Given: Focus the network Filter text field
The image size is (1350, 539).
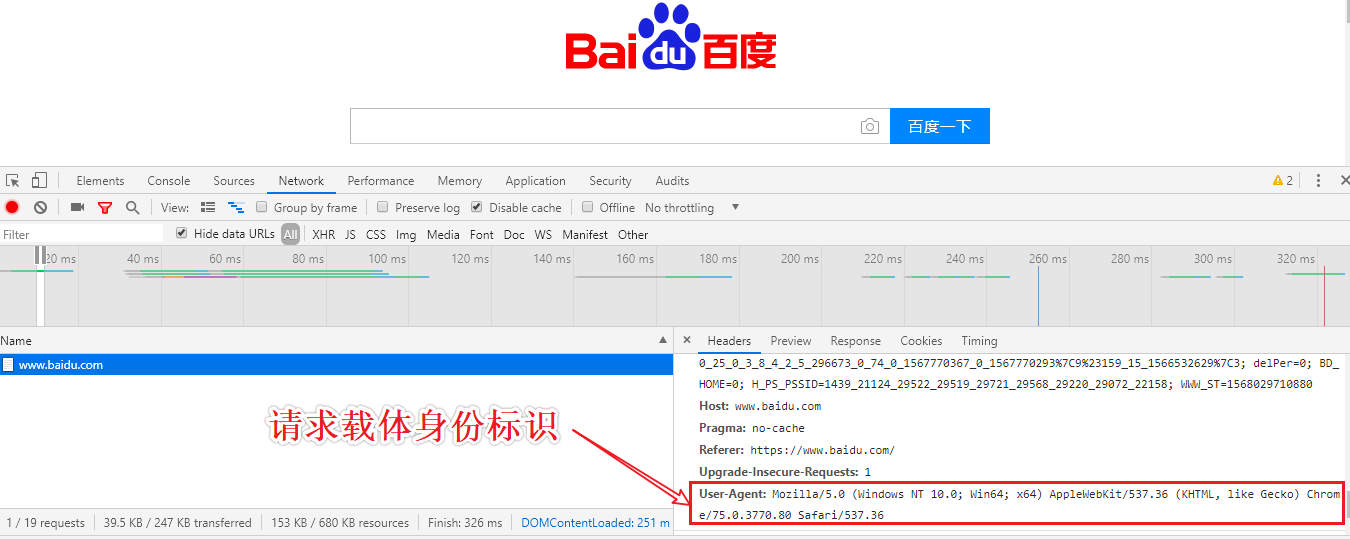Looking at the screenshot, I should [x=82, y=234].
